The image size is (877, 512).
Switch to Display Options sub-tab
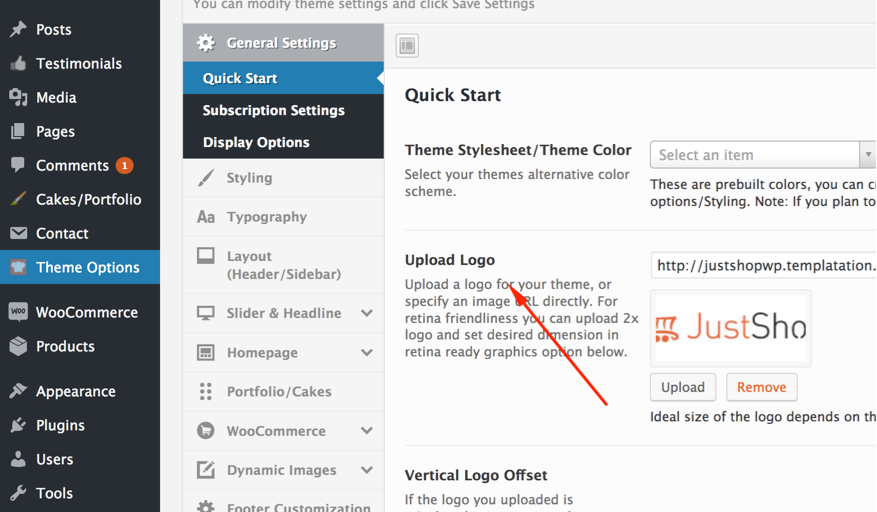(256, 142)
